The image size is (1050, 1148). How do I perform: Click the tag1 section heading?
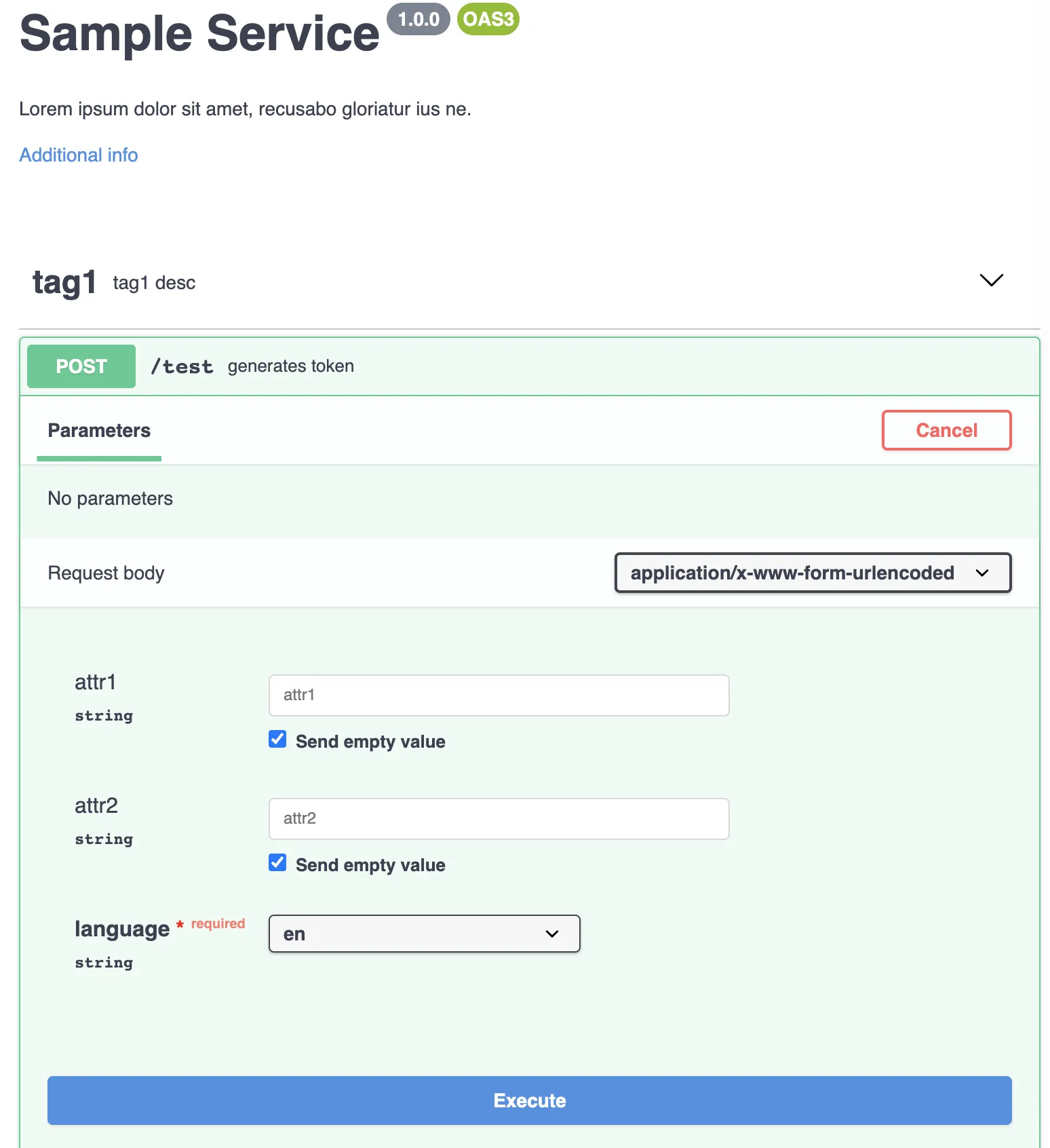pyautogui.click(x=64, y=282)
